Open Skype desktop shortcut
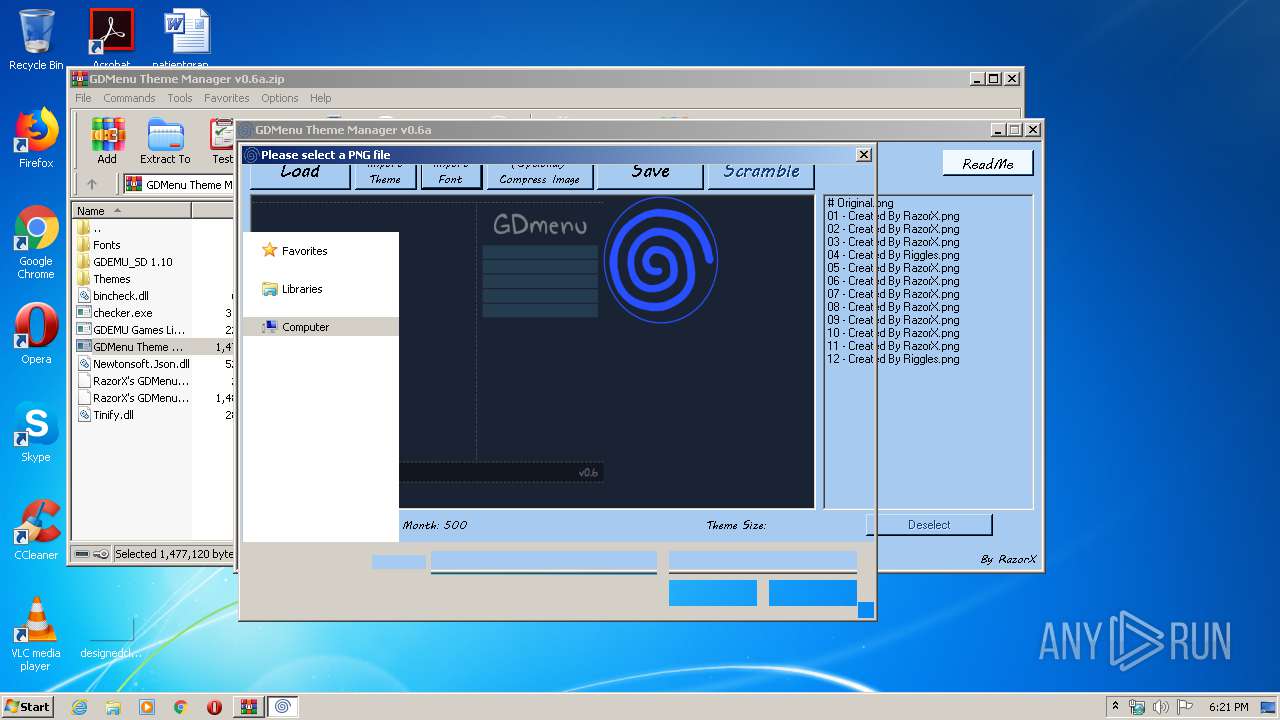The image size is (1280, 720). tap(36, 432)
